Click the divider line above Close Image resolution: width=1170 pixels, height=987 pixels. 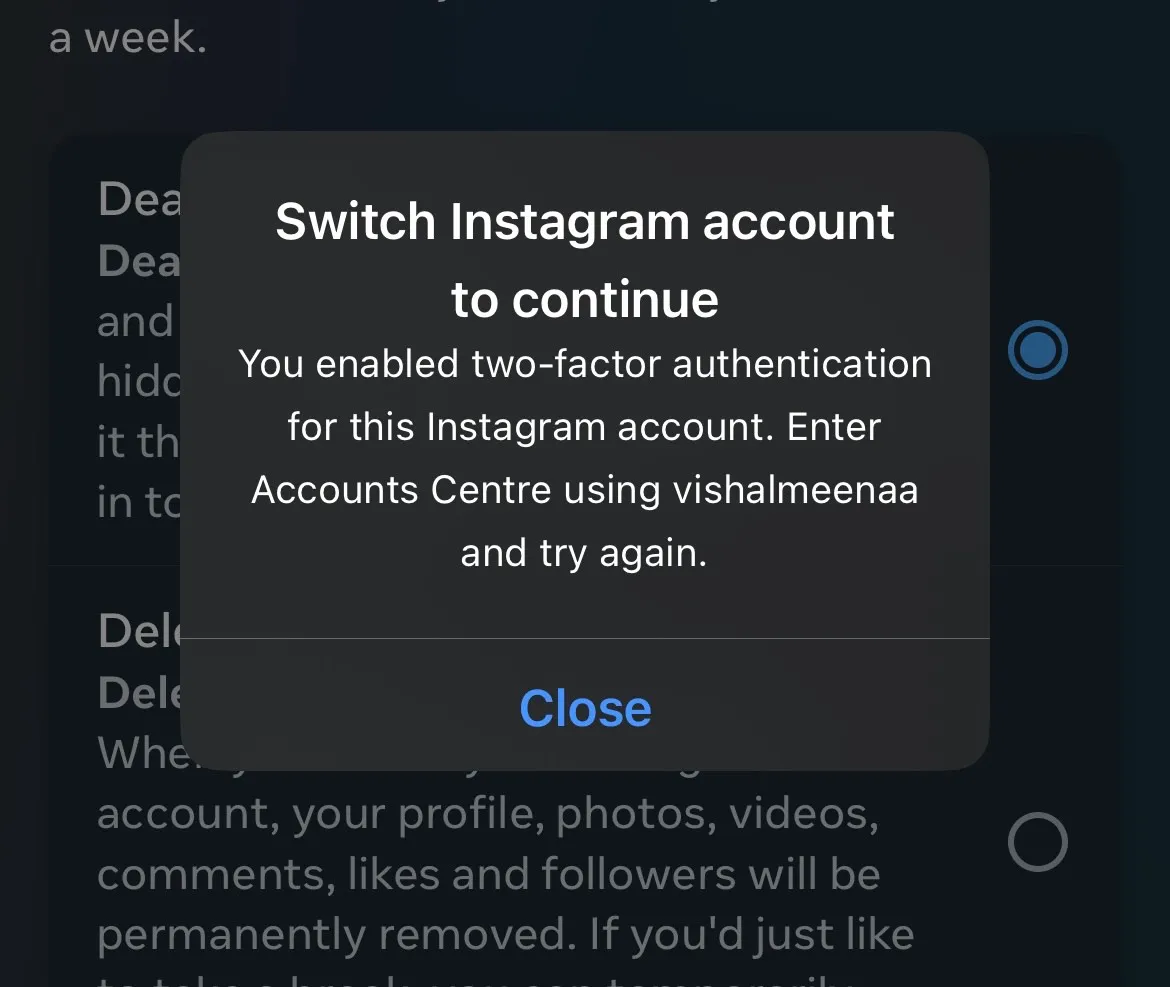pyautogui.click(x=585, y=639)
